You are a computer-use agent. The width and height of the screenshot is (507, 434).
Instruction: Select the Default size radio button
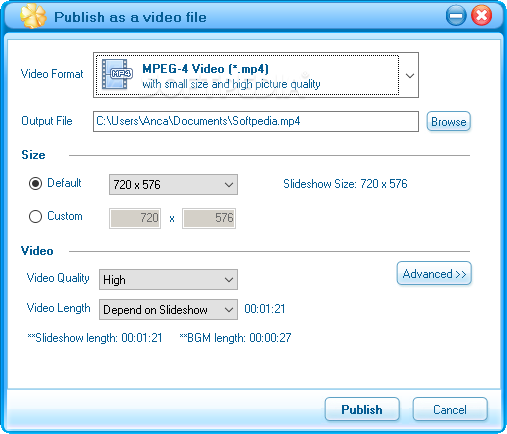coord(35,183)
